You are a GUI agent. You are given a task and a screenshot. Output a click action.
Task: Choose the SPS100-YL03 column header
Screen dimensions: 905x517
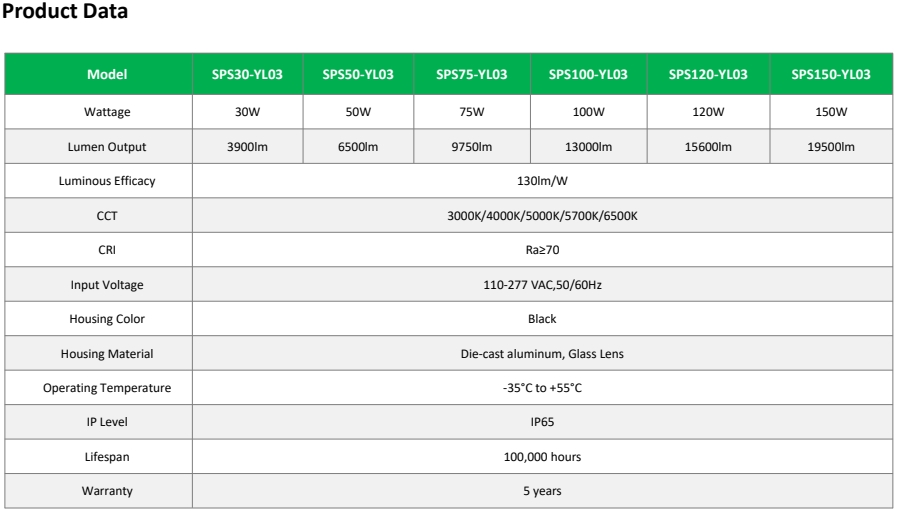pos(589,74)
